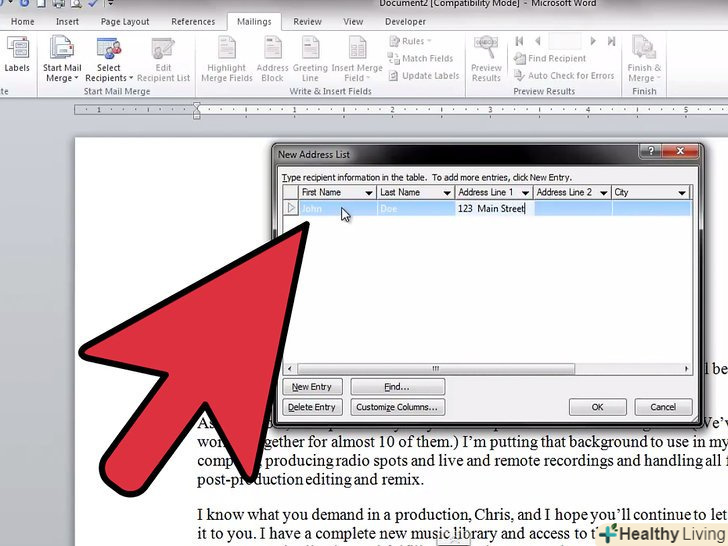
Task: Click Find Recipient in the ribbon
Action: click(x=550, y=58)
